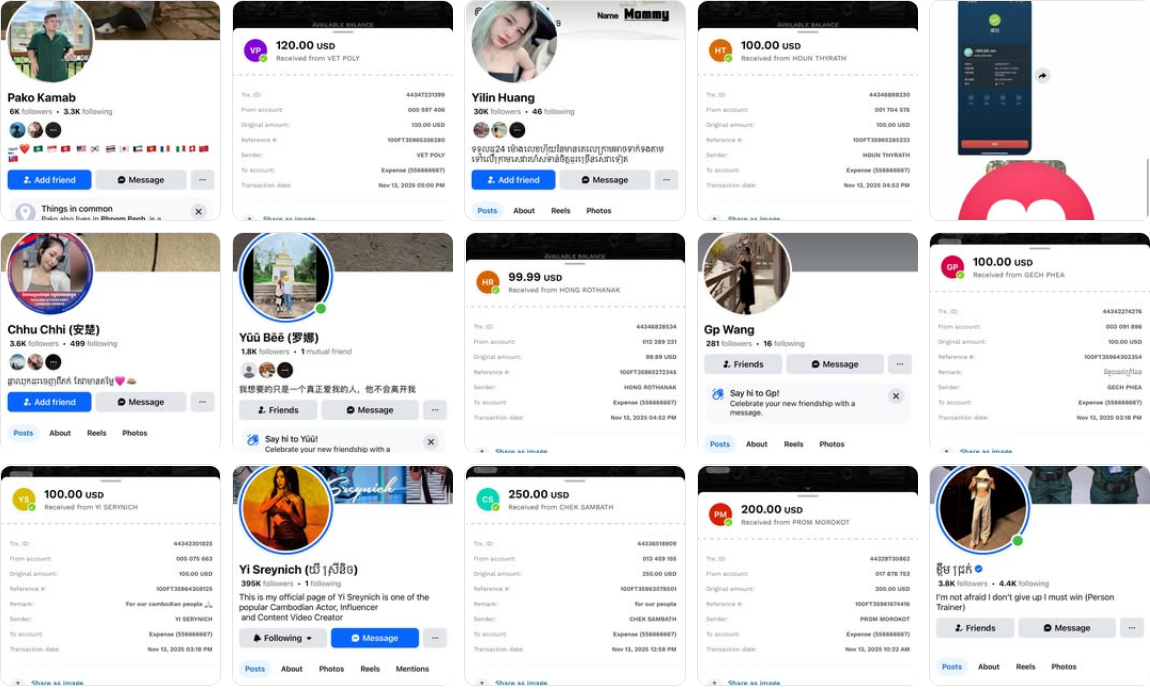The width and height of the screenshot is (1150, 696).
Task: Close the 'Say hi to Yūū!' suggestion
Action: coord(431,442)
